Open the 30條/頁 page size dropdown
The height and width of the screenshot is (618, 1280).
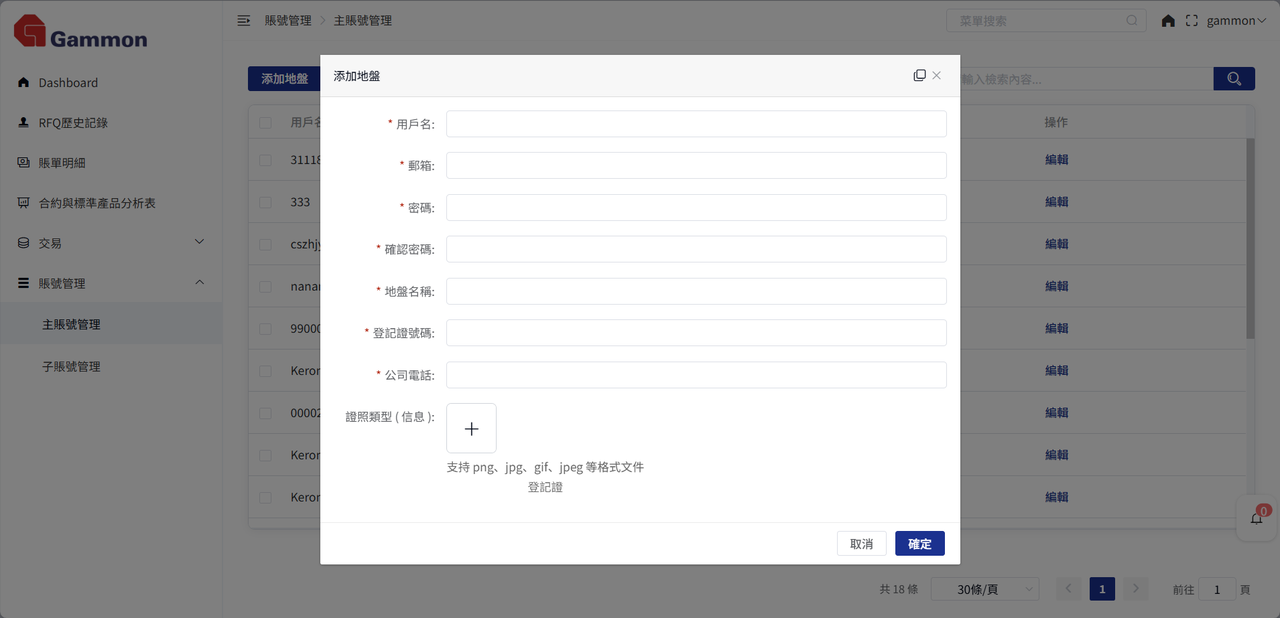[x=984, y=590]
